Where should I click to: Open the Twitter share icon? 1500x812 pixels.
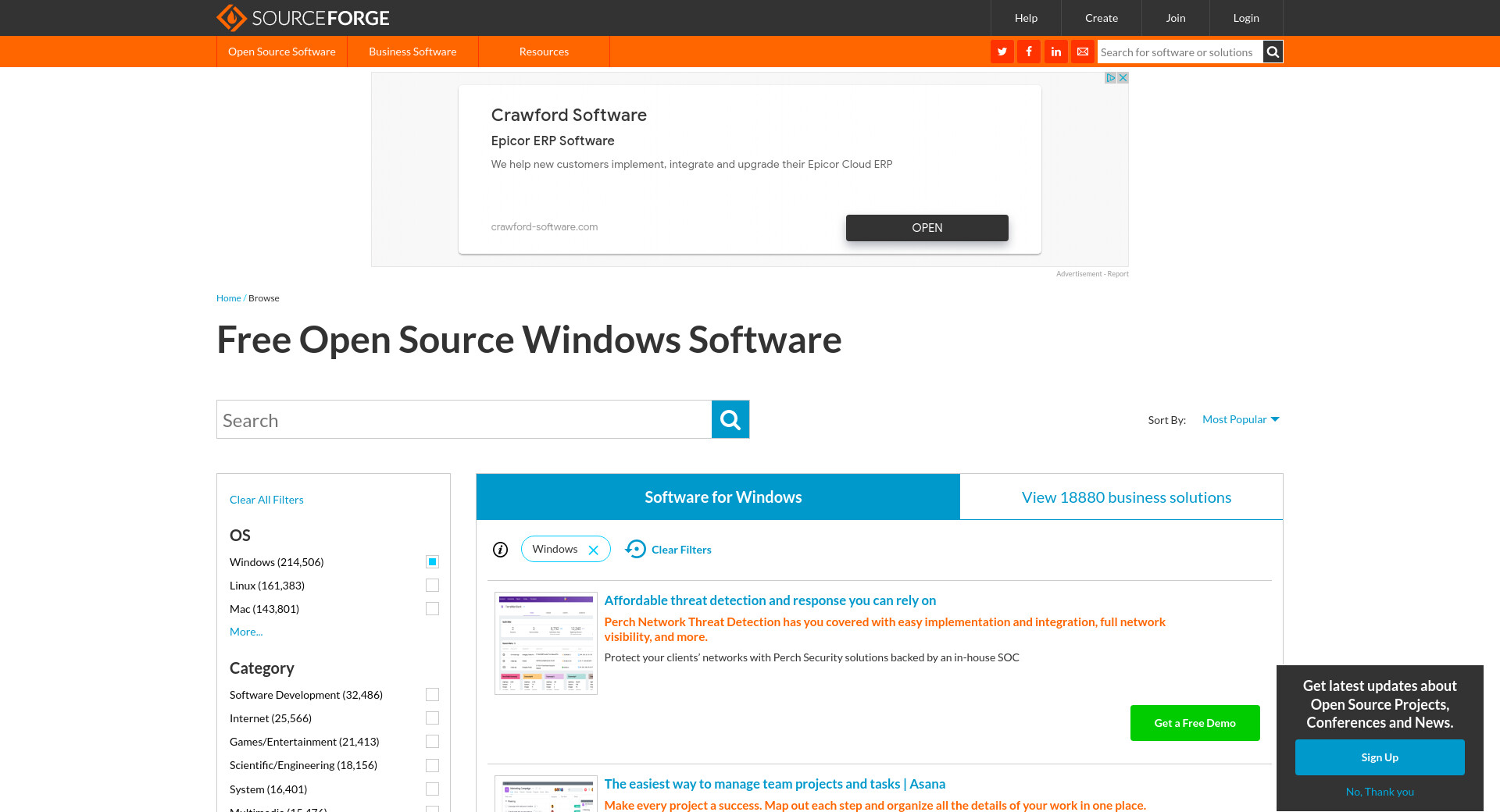pyautogui.click(x=1002, y=52)
